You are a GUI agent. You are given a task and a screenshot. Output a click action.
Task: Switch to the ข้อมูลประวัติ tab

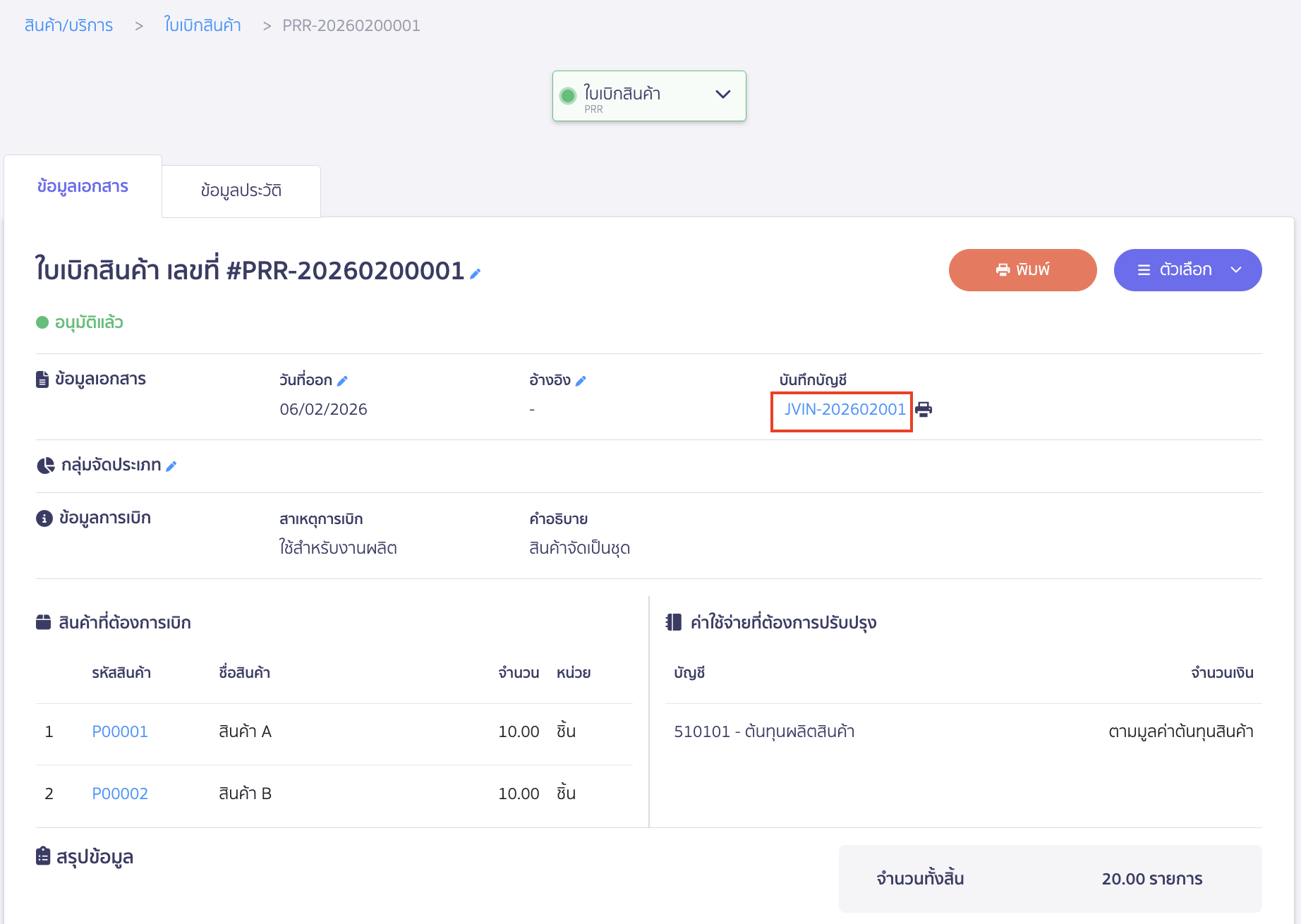click(x=241, y=190)
